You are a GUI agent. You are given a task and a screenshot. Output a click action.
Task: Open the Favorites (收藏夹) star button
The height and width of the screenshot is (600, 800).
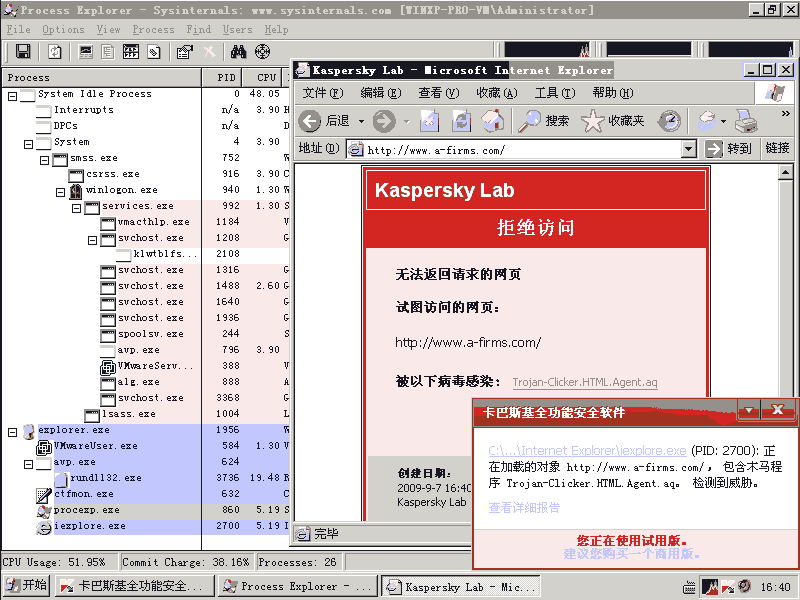click(613, 121)
